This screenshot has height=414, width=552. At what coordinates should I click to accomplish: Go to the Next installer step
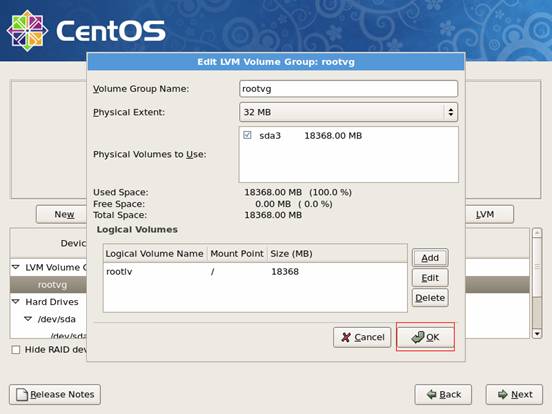coord(514,395)
